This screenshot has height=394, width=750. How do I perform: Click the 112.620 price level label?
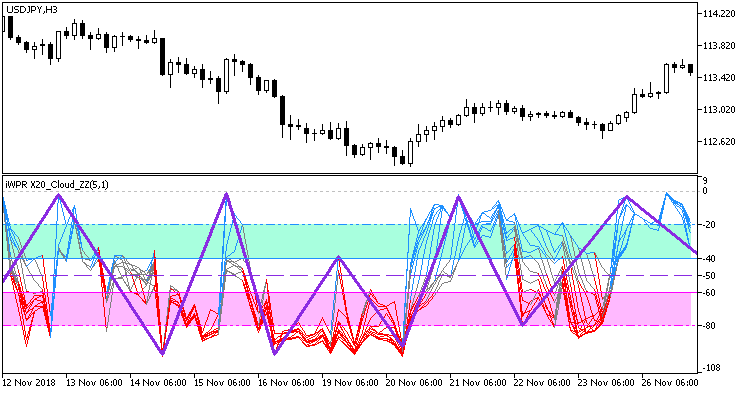719,142
